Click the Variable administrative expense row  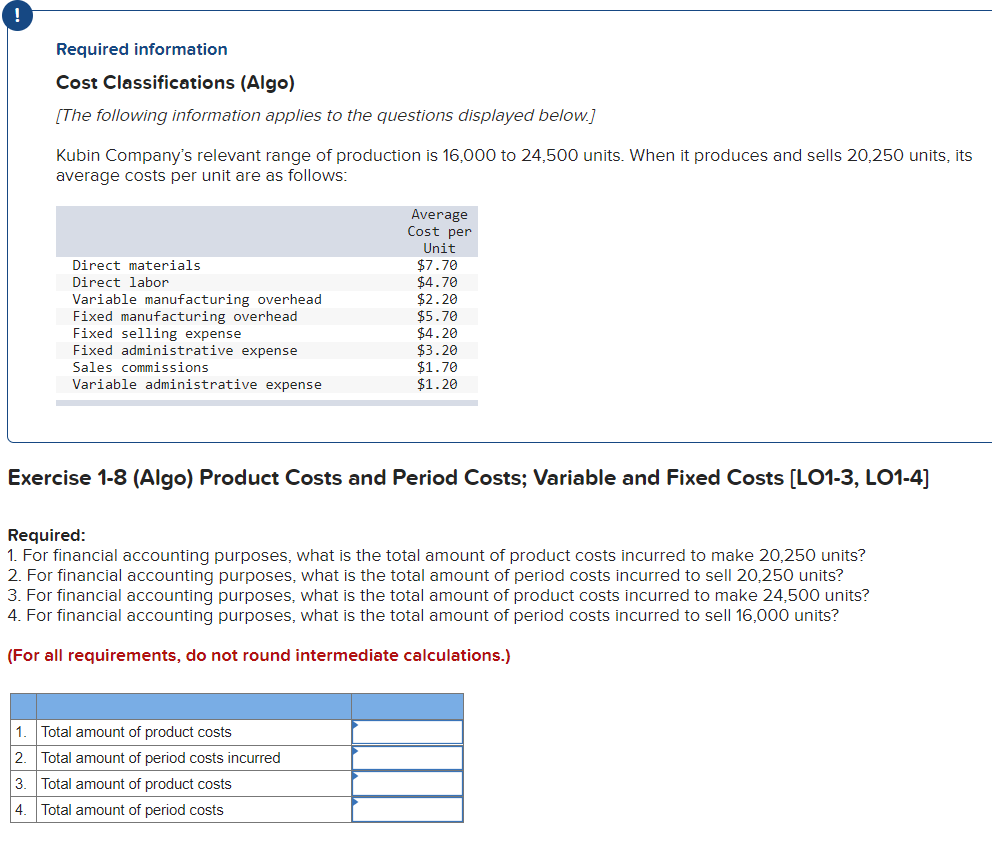tap(197, 384)
